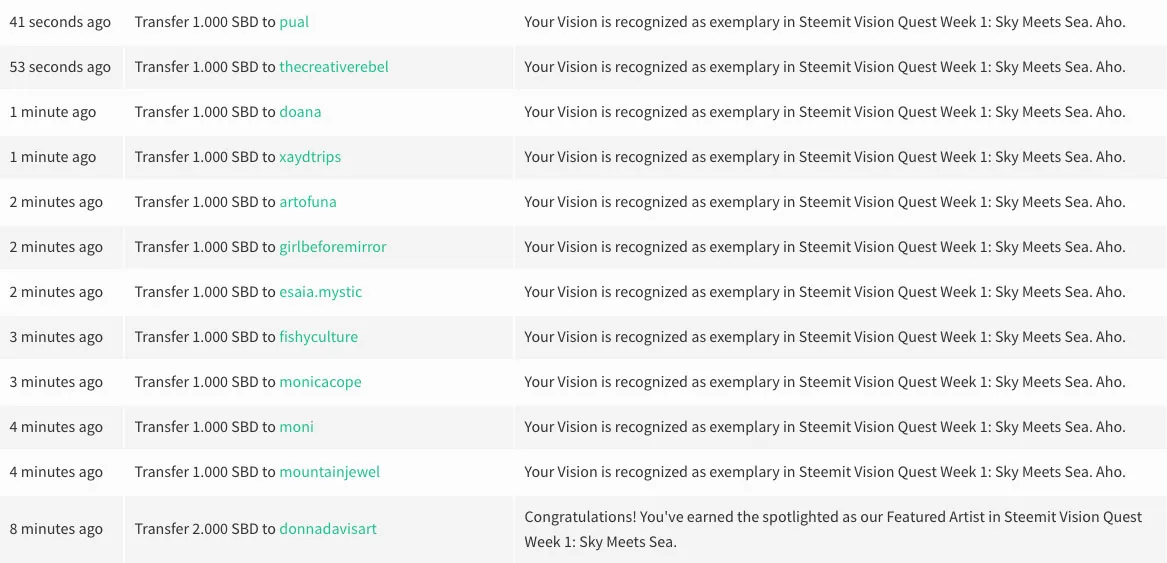This screenshot has height=563, width=1167.
Task: Click 'Transfer 1.000 SBD to' in fishyculture row
Action: [205, 337]
